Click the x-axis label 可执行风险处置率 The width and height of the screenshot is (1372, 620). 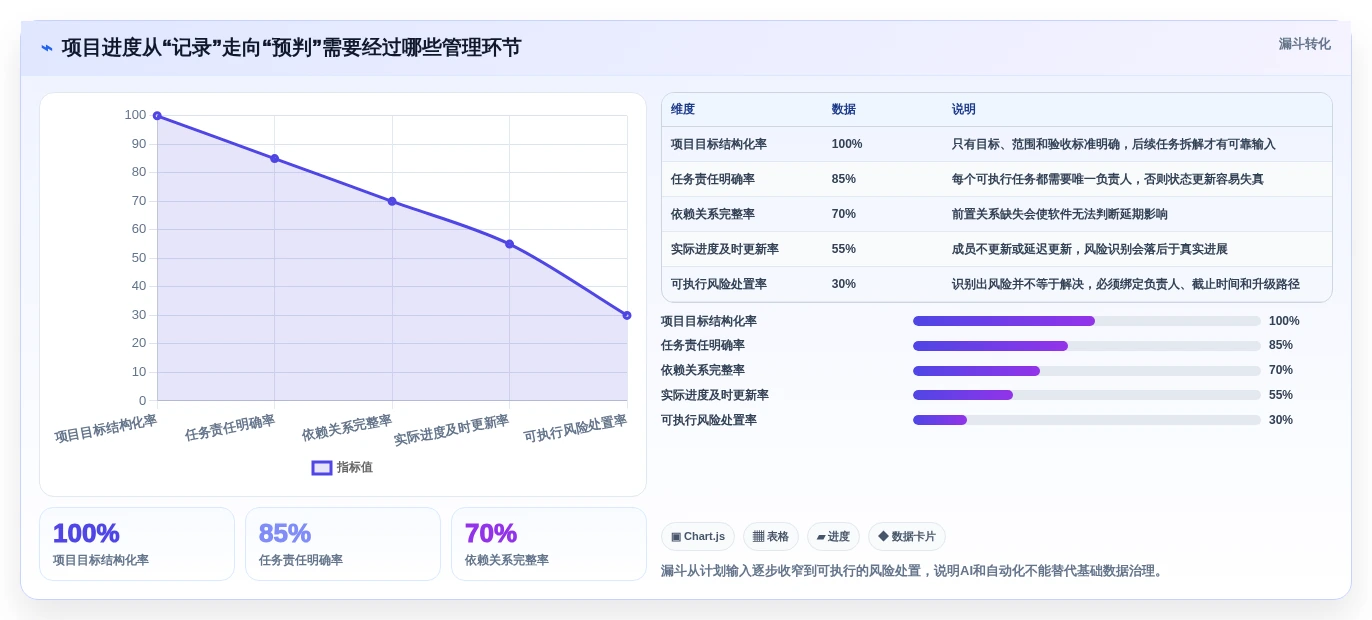575,429
